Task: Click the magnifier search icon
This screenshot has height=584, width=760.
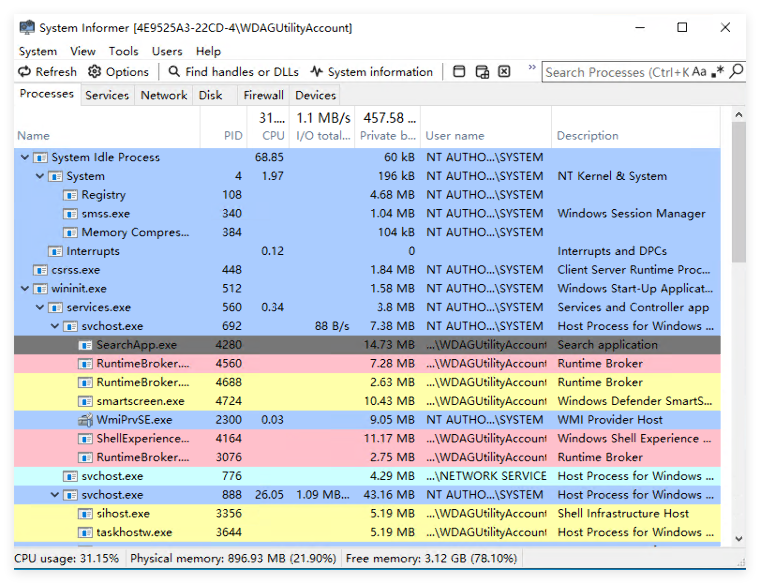Action: [x=736, y=71]
